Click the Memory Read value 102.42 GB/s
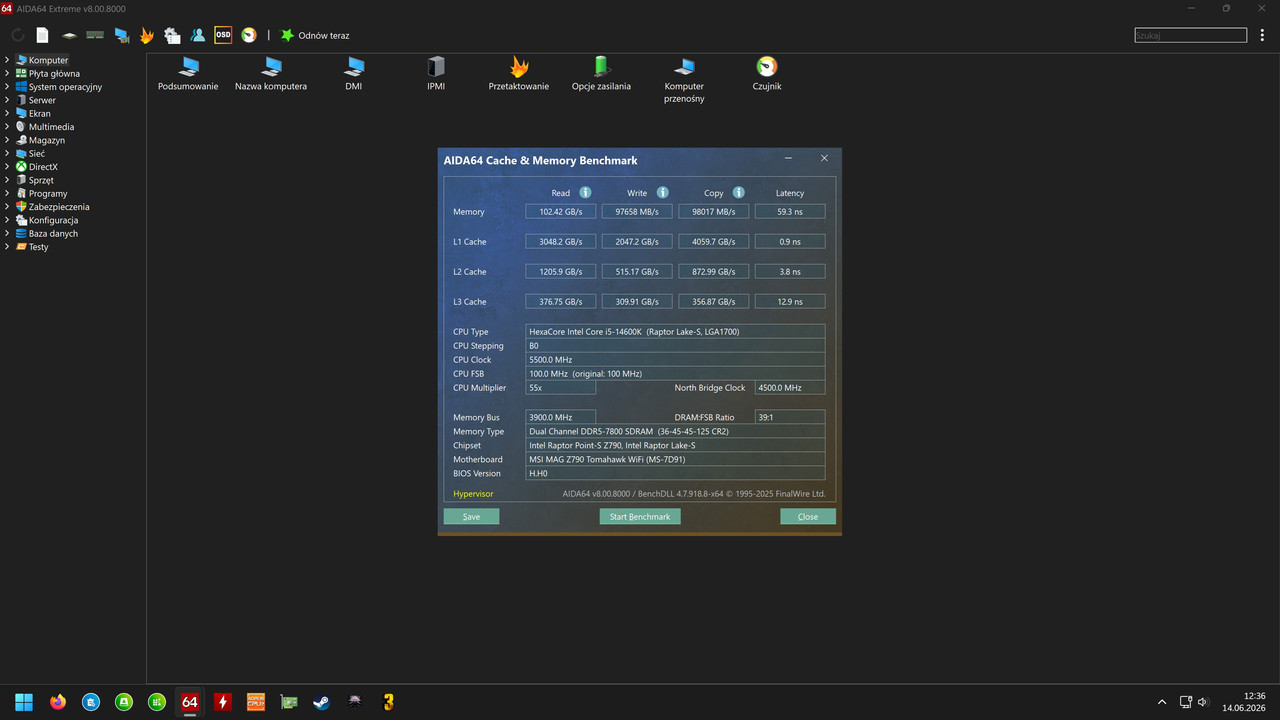The width and height of the screenshot is (1280, 720). [561, 212]
